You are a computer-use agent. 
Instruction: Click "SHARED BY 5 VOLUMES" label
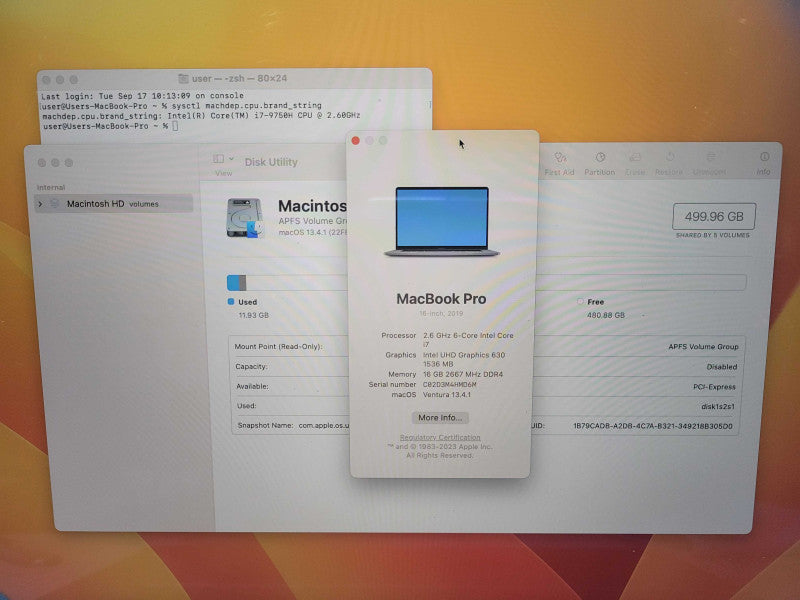point(713,235)
